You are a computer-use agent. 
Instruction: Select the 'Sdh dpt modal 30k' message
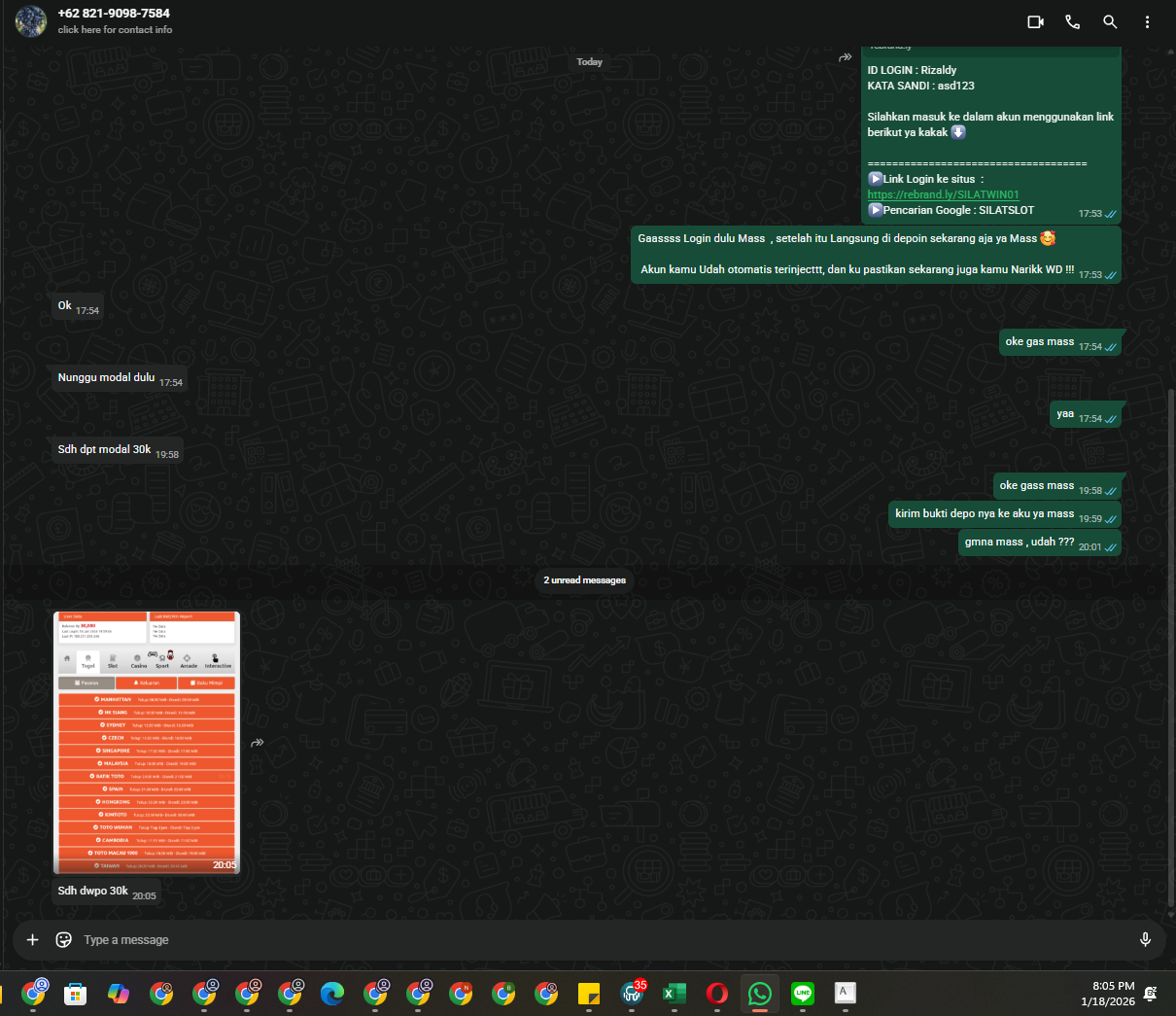point(118,450)
